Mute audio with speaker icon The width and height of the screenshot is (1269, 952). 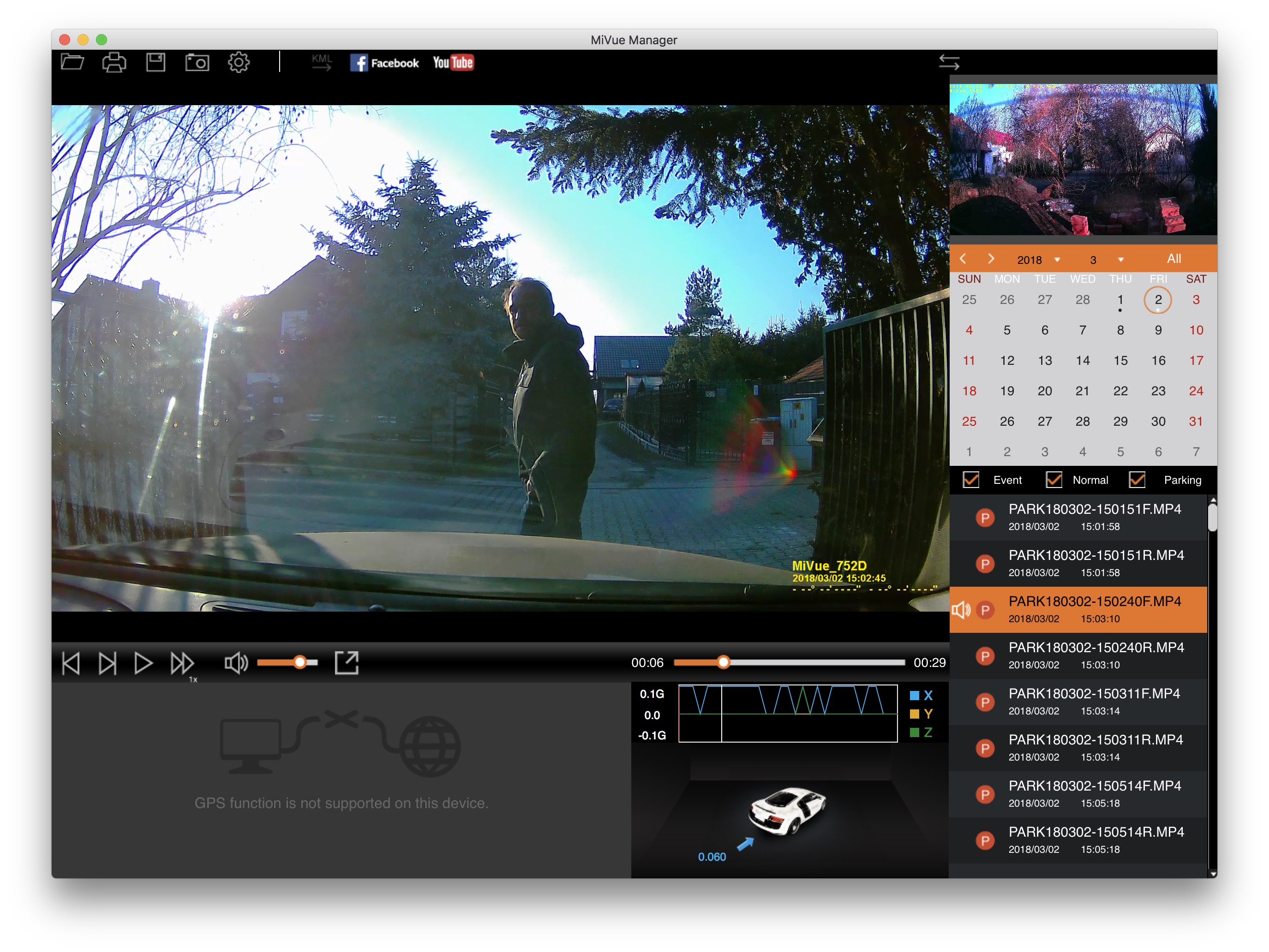pos(236,663)
